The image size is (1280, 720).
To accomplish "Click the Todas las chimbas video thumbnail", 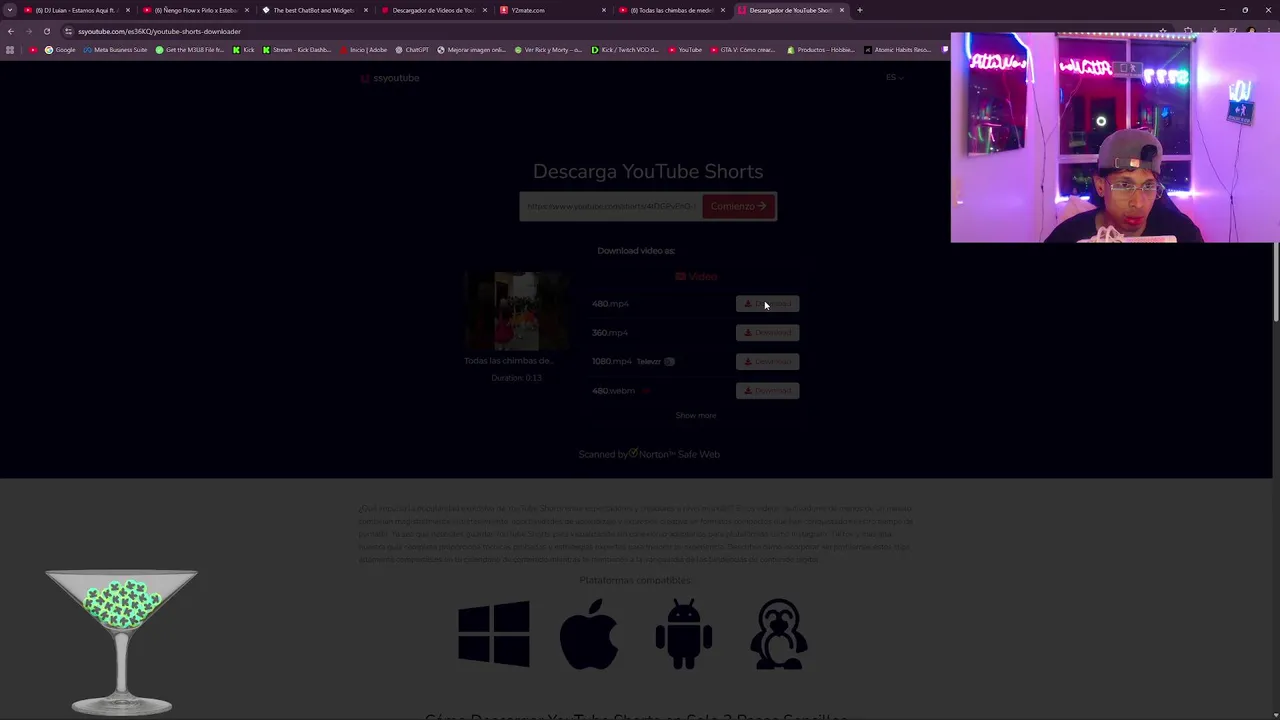I will pyautogui.click(x=516, y=311).
